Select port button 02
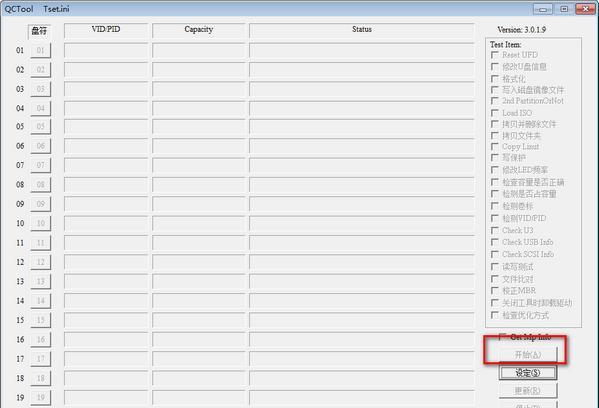The image size is (599, 408). 40,70
